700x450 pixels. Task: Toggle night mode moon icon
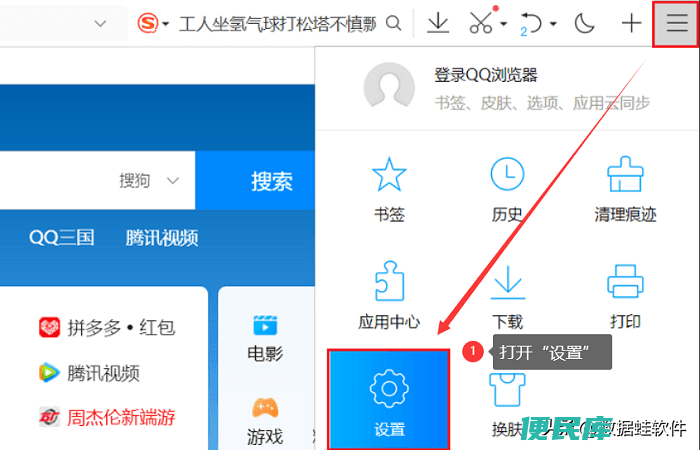584,23
